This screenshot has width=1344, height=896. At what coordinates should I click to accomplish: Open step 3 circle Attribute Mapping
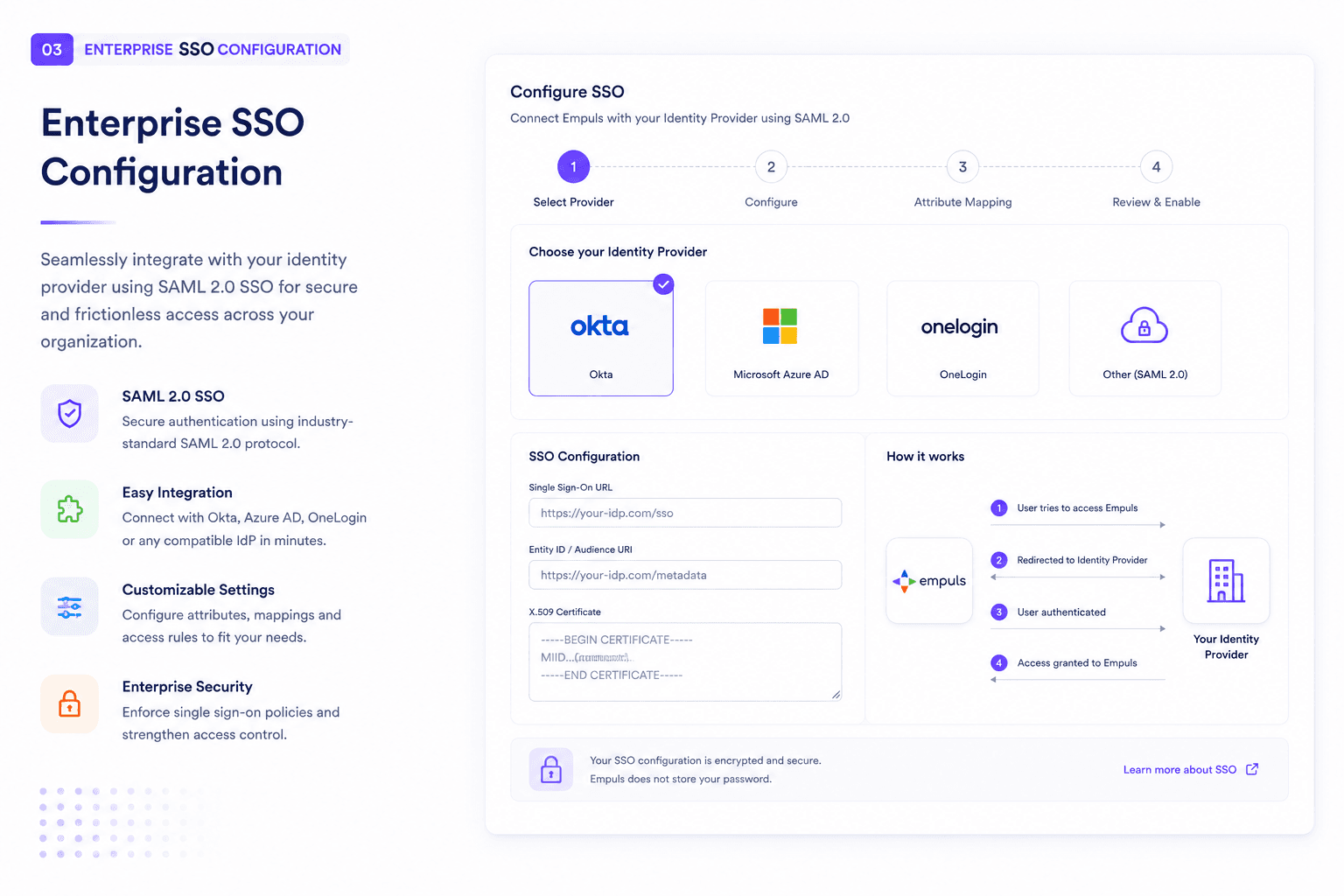click(x=962, y=167)
